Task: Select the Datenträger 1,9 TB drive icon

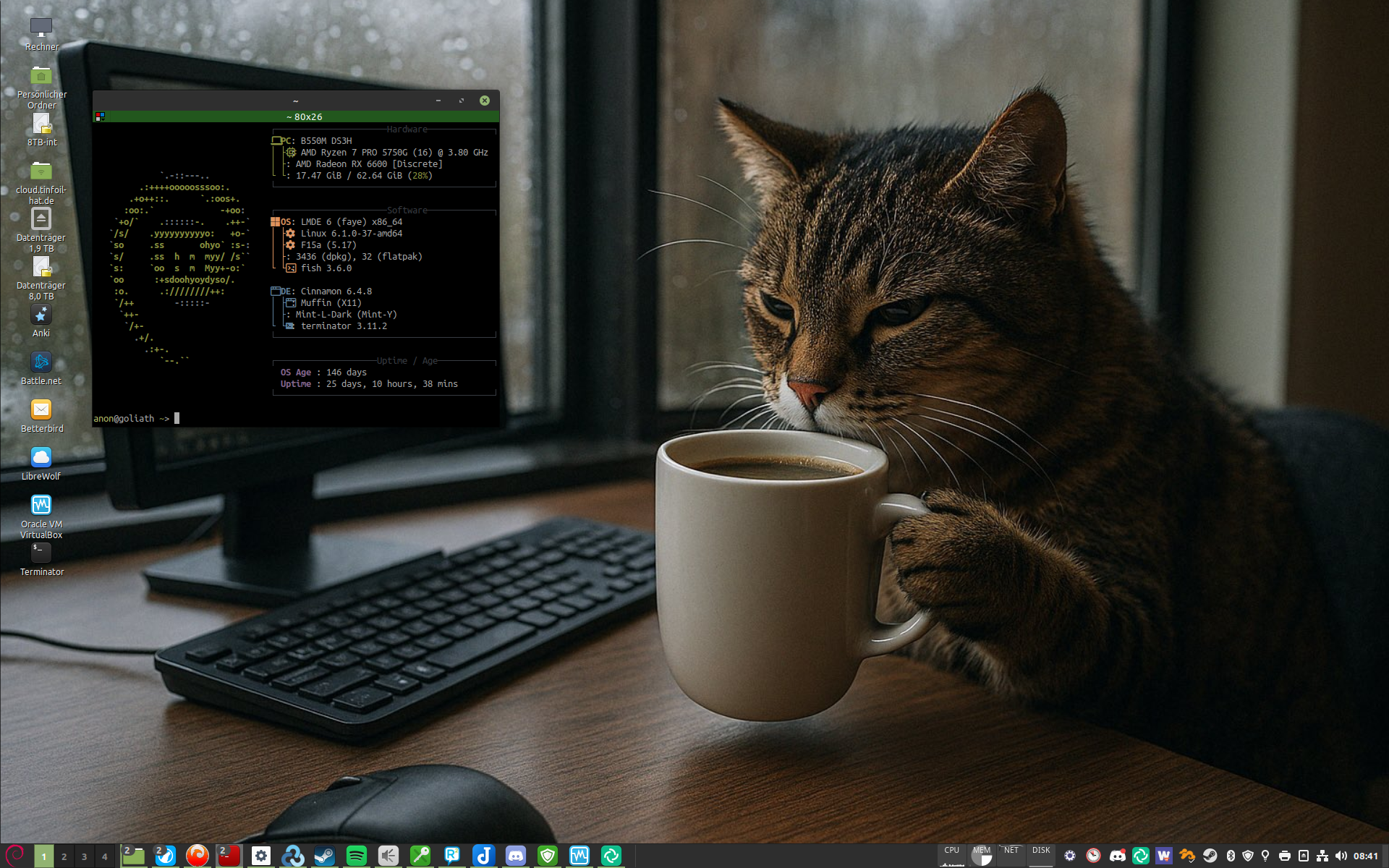Action: [41, 230]
